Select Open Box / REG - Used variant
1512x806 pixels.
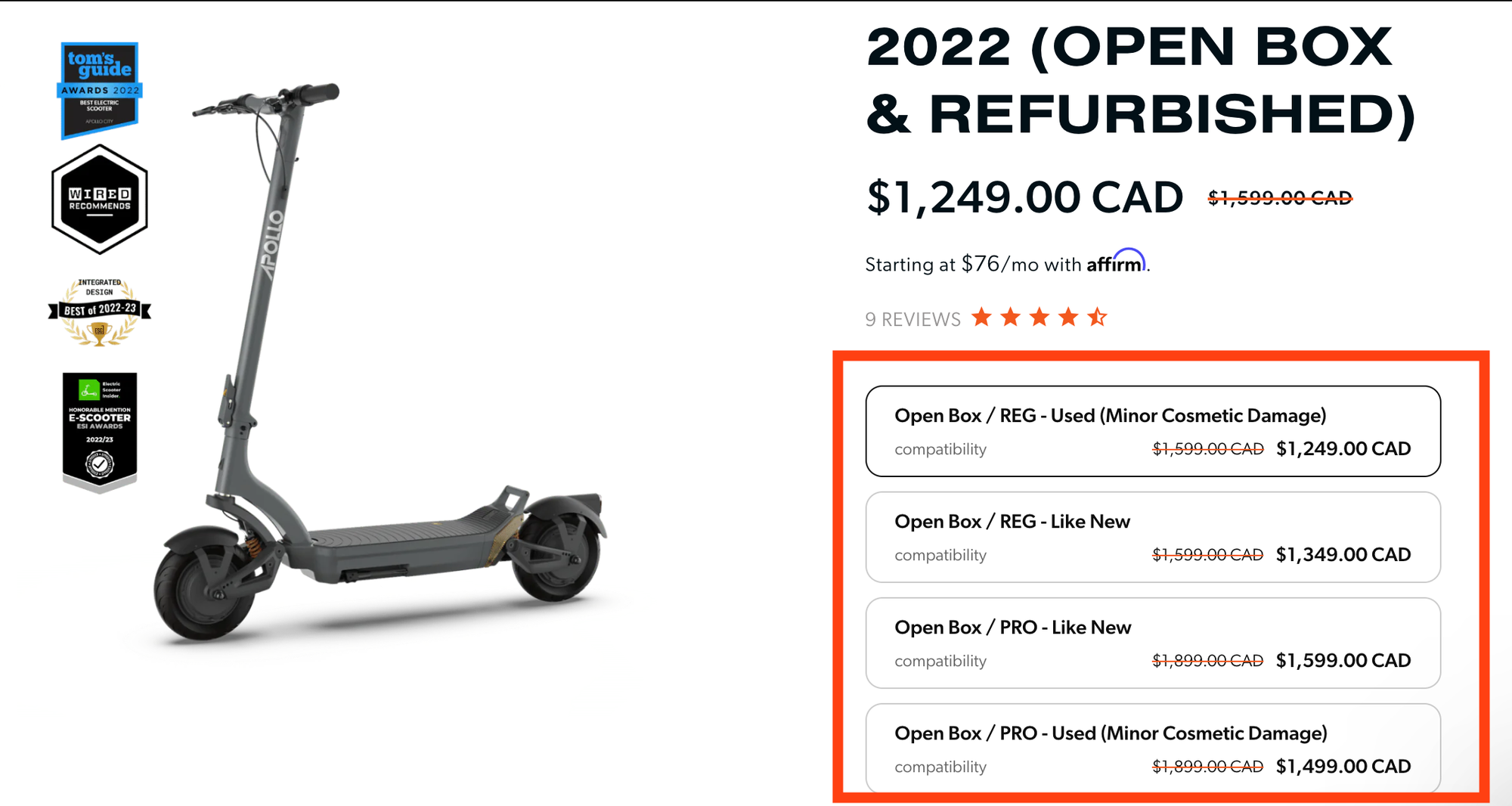[1153, 431]
